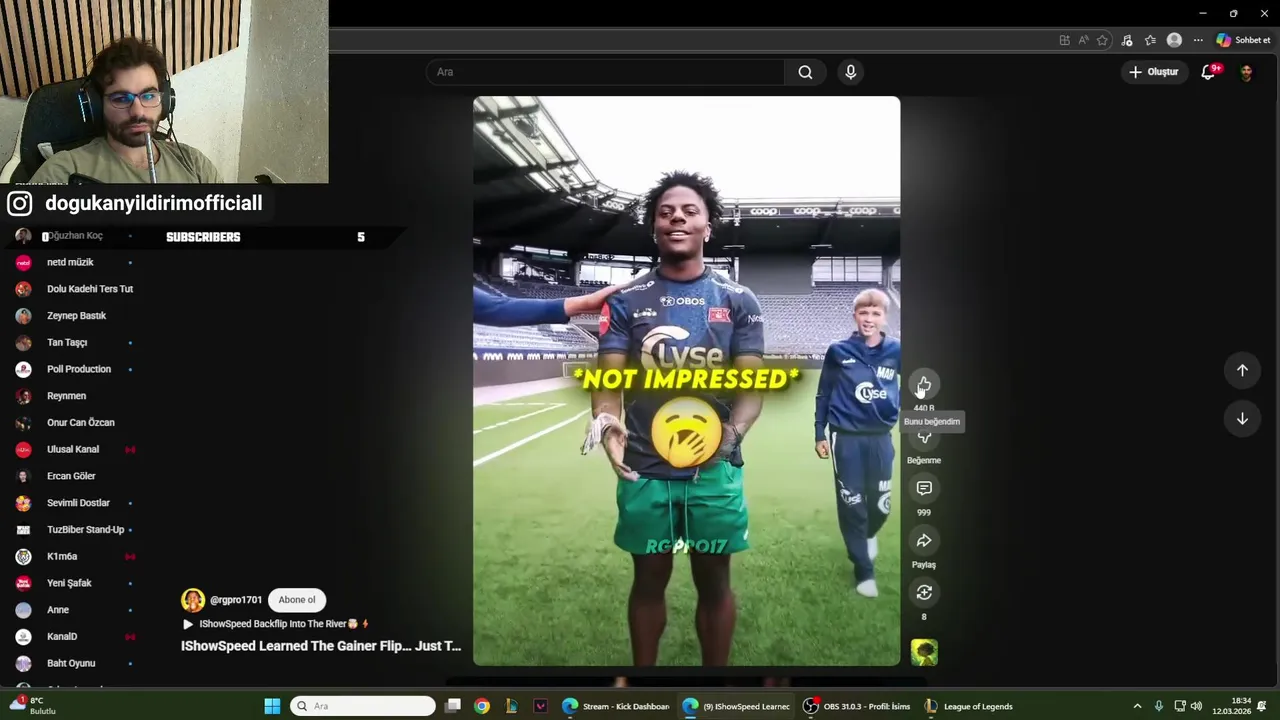Open Zeynep Bastık subscription

click(x=75, y=316)
